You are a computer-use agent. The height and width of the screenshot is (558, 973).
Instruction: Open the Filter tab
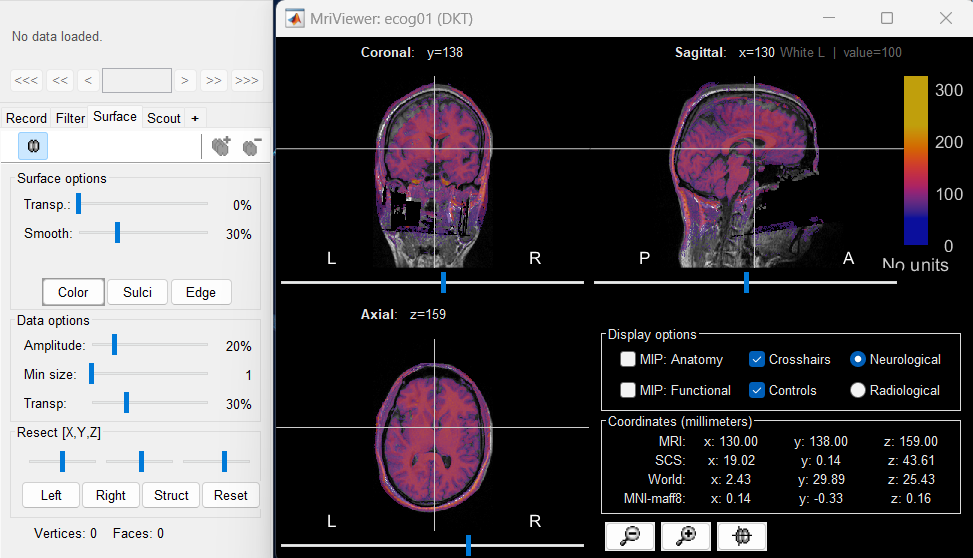point(70,118)
